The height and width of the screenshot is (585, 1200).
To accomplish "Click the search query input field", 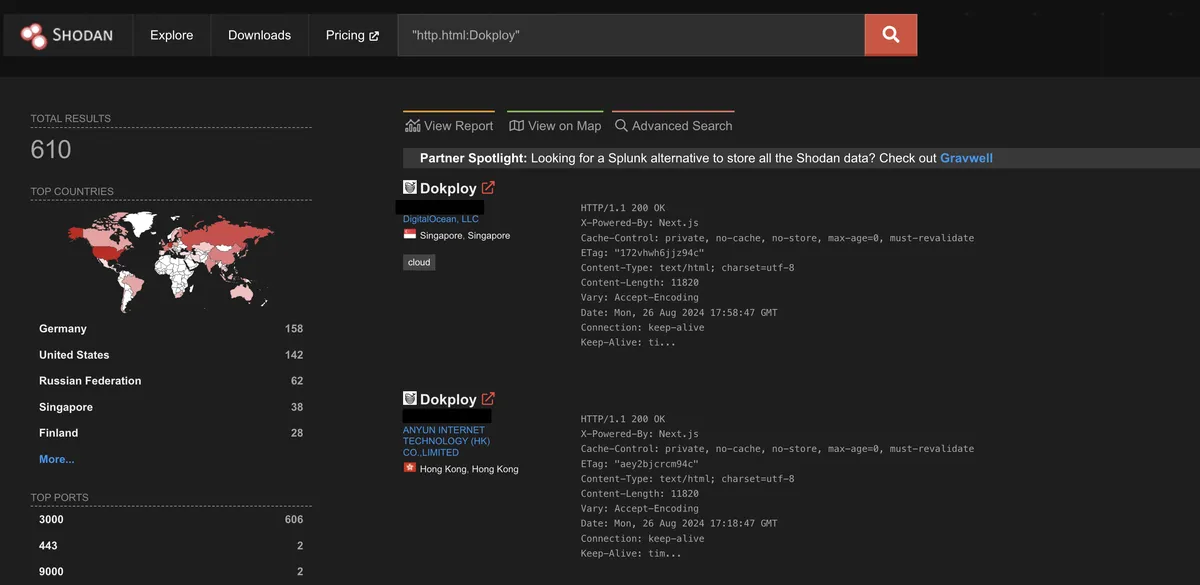I will [630, 35].
